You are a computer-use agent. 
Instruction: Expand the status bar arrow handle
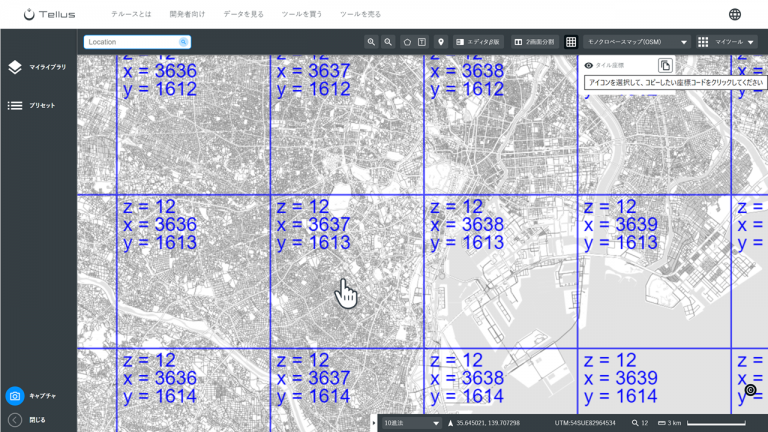[x=374, y=423]
